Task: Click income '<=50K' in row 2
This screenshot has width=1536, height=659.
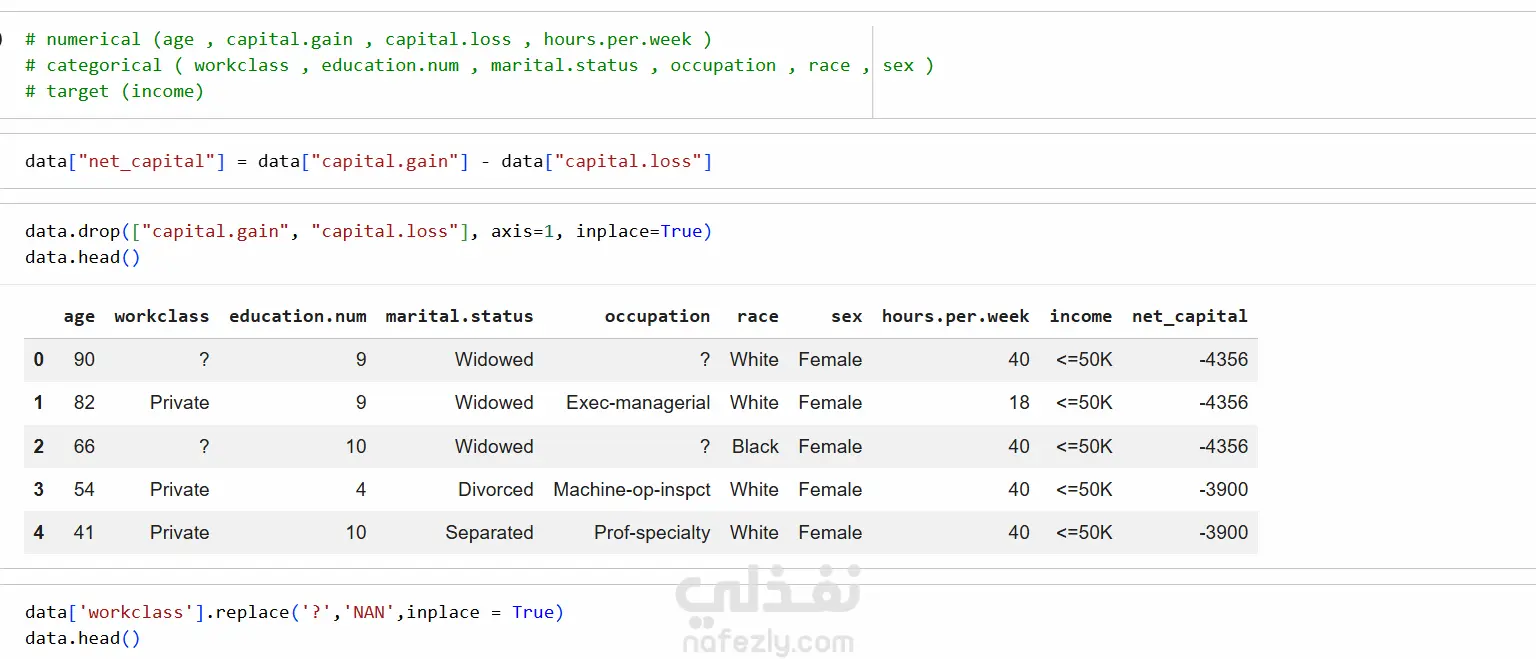Action: 1084,447
